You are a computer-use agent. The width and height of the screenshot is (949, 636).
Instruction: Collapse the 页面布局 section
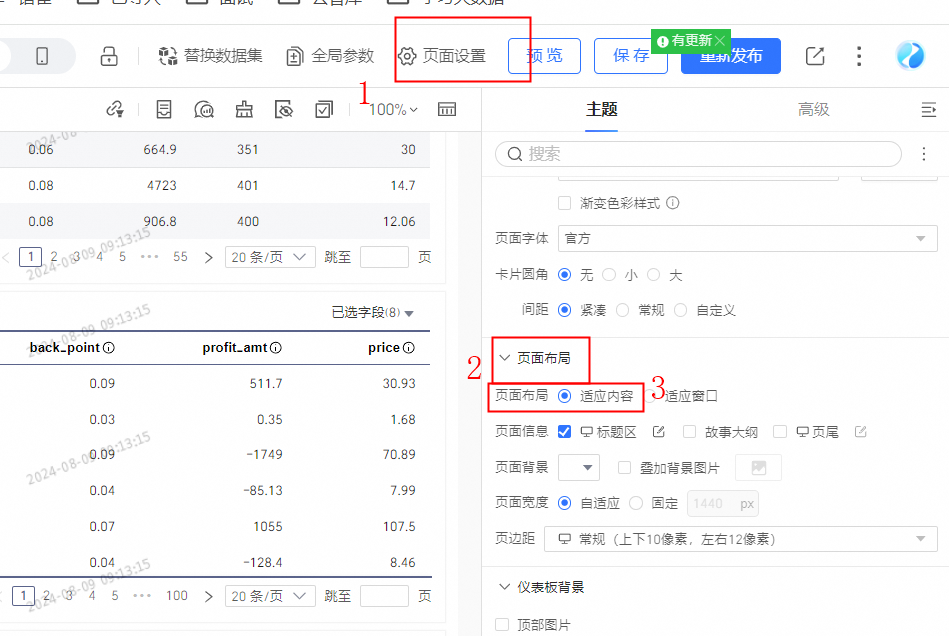point(505,358)
